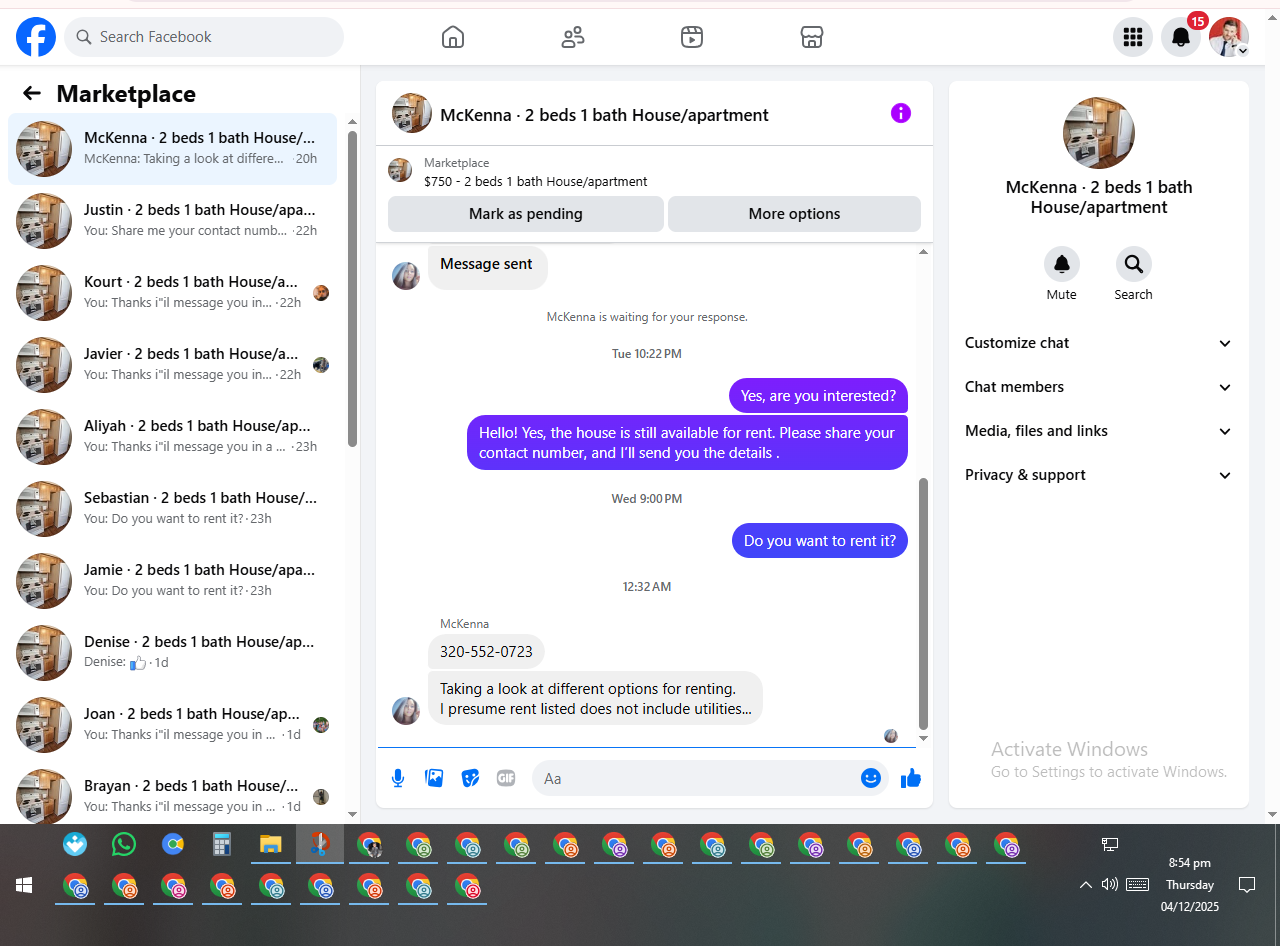Click the Search Facebook field
Viewport: 1280px width, 946px height.
tap(204, 37)
